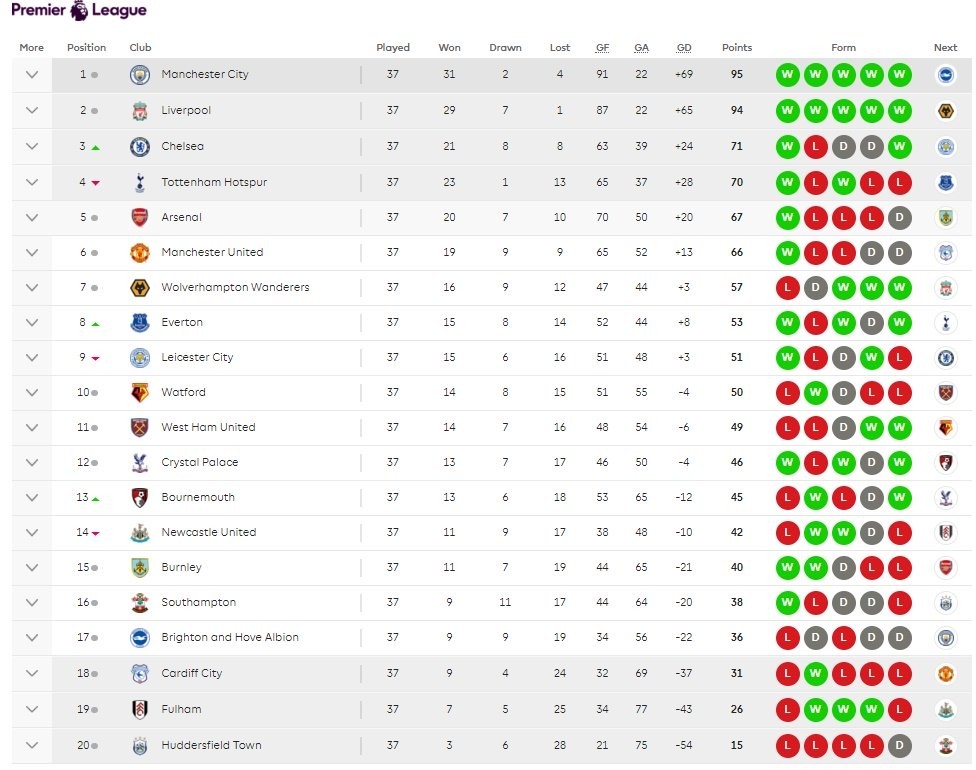Expand the Manchester City row details
Image resolution: width=976 pixels, height=770 pixels.
[x=31, y=74]
